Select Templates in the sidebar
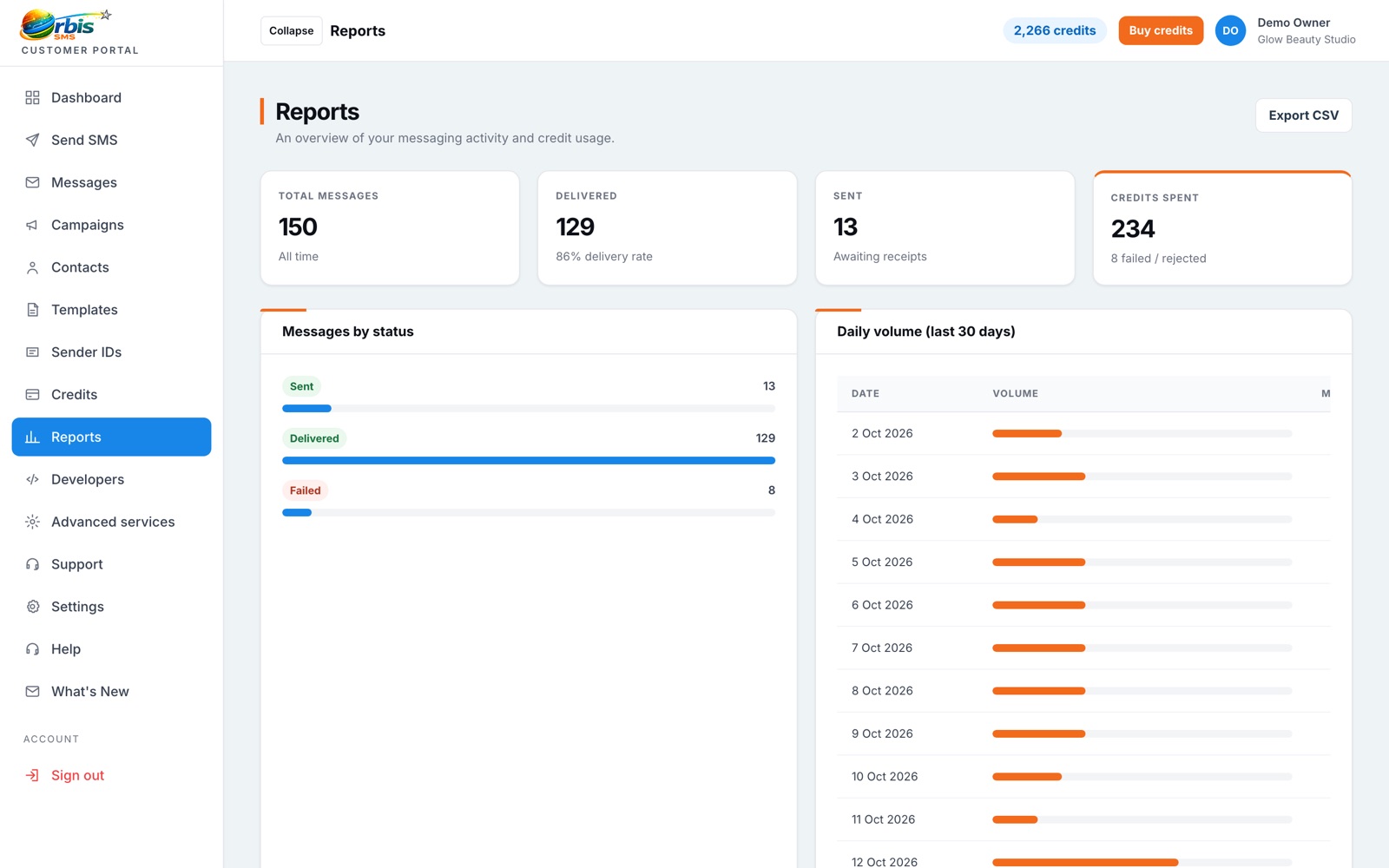Screen dimensions: 1389x868 (x=111, y=310)
